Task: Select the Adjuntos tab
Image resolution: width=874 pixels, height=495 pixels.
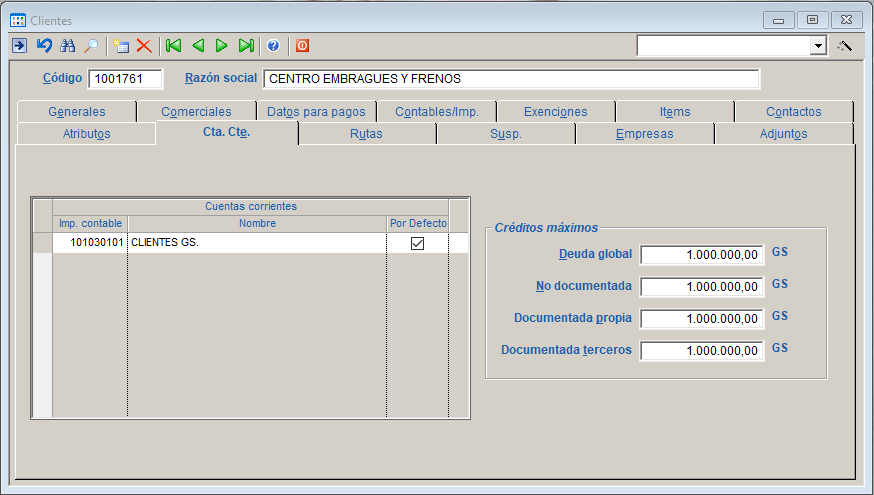Action: (783, 134)
